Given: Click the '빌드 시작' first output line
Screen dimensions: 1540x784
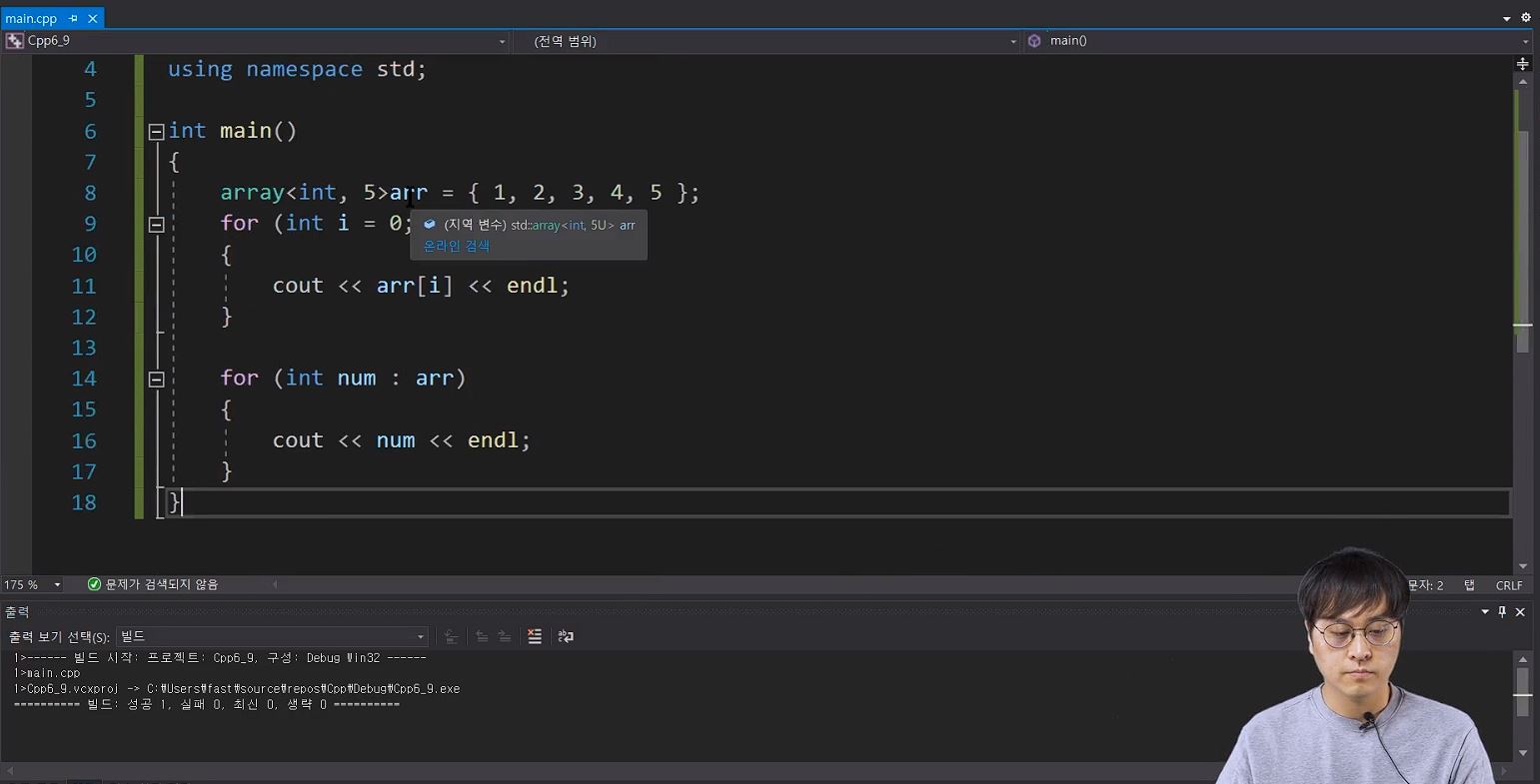Looking at the screenshot, I should [x=220, y=658].
